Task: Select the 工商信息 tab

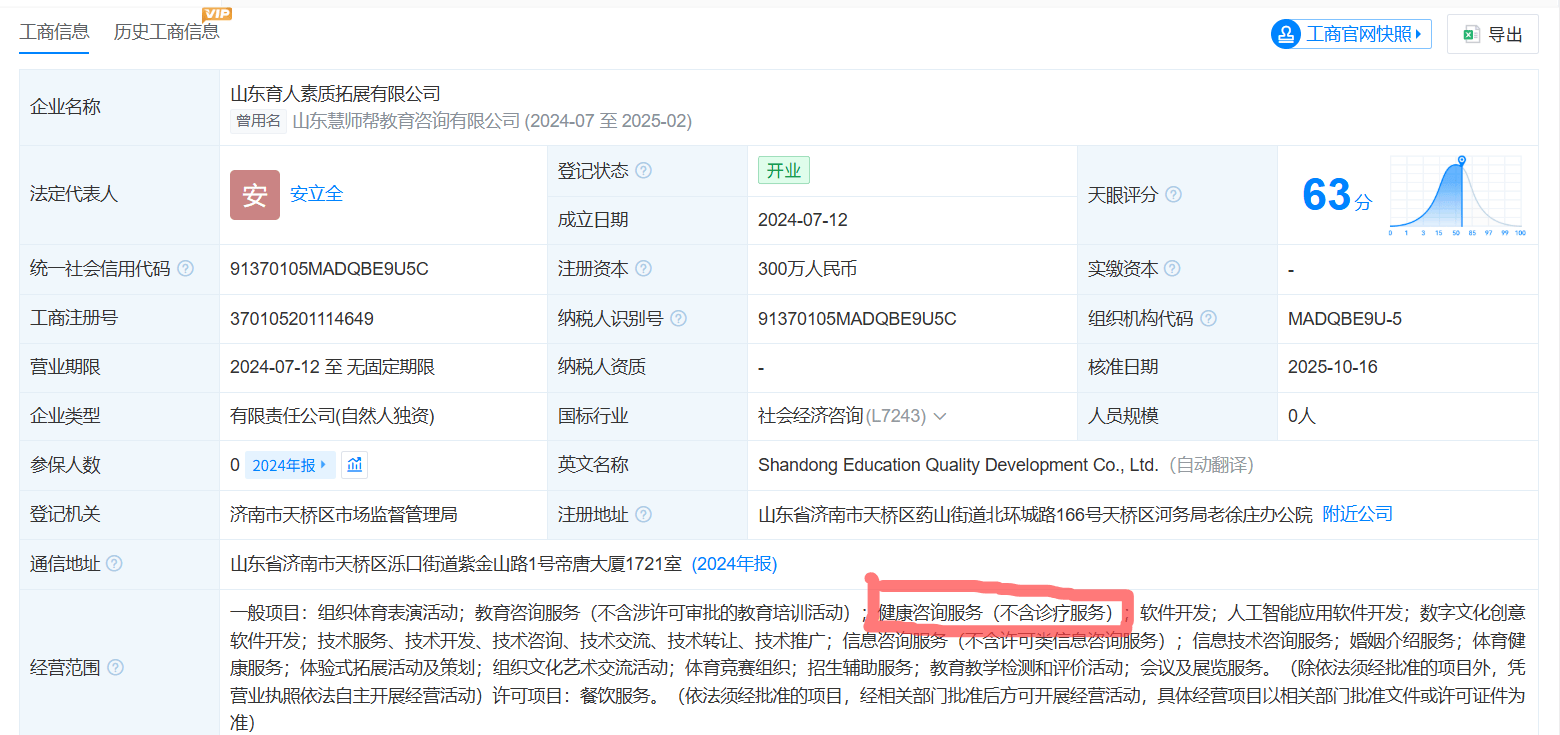Action: tap(54, 31)
